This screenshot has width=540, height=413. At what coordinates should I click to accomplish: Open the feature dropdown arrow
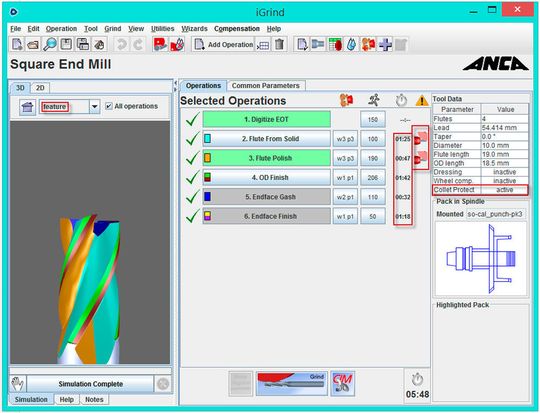[x=94, y=107]
